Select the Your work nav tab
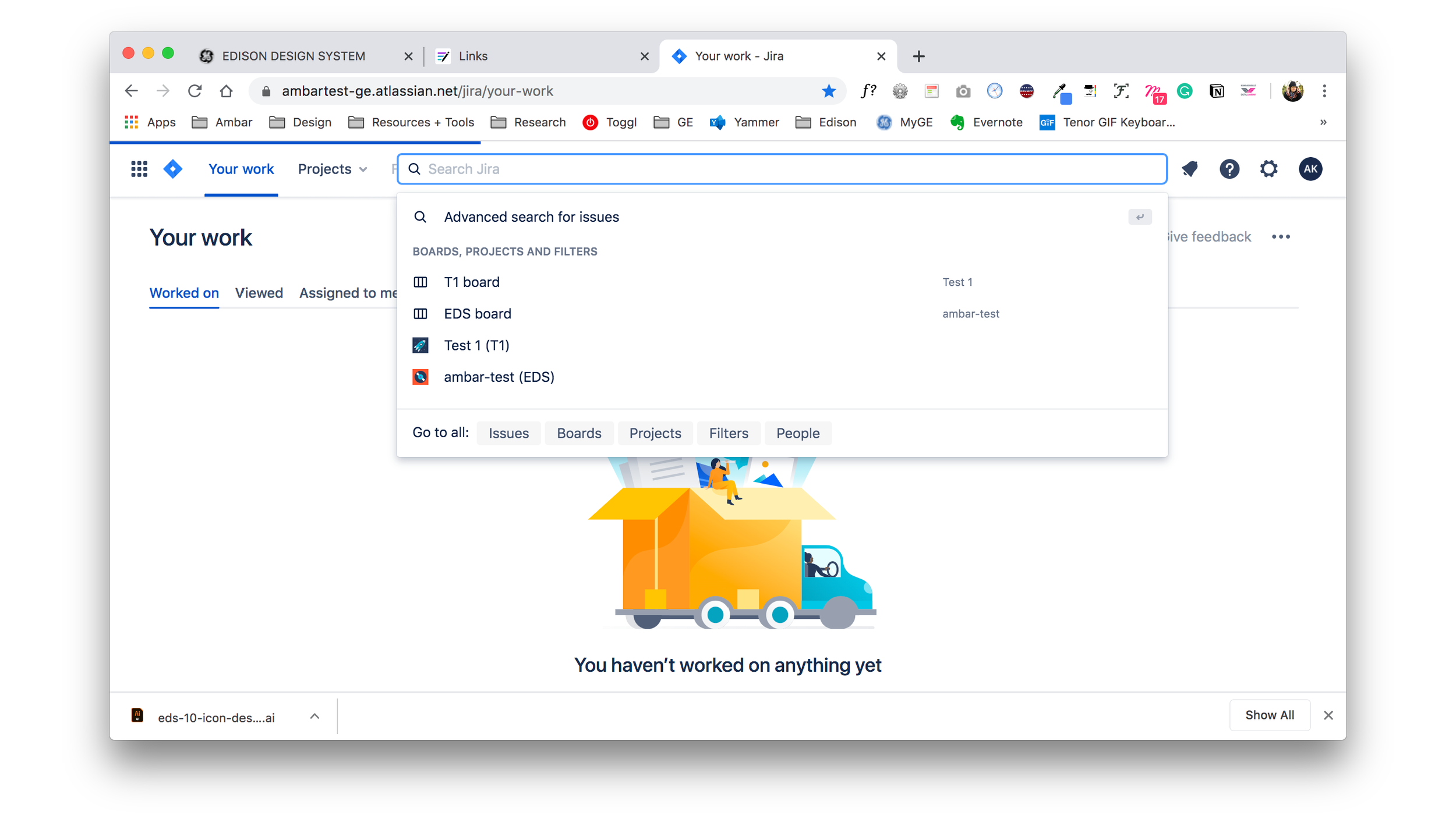The width and height of the screenshot is (1456, 819). pyautogui.click(x=241, y=169)
